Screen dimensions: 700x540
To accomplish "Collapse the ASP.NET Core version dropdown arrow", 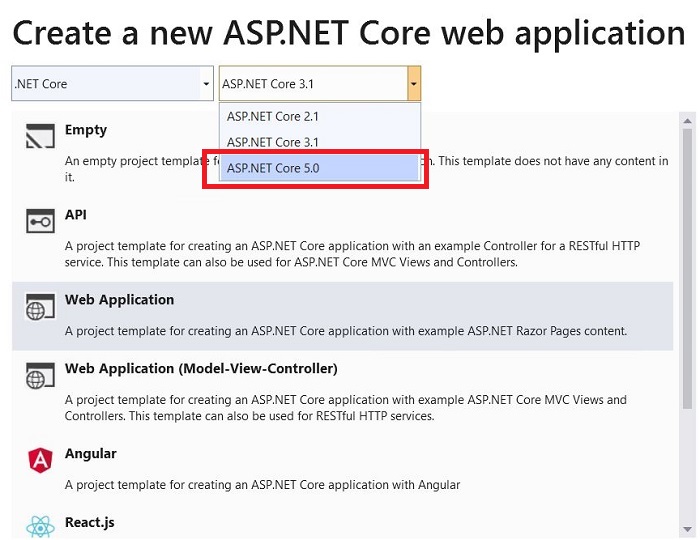I will 414,83.
